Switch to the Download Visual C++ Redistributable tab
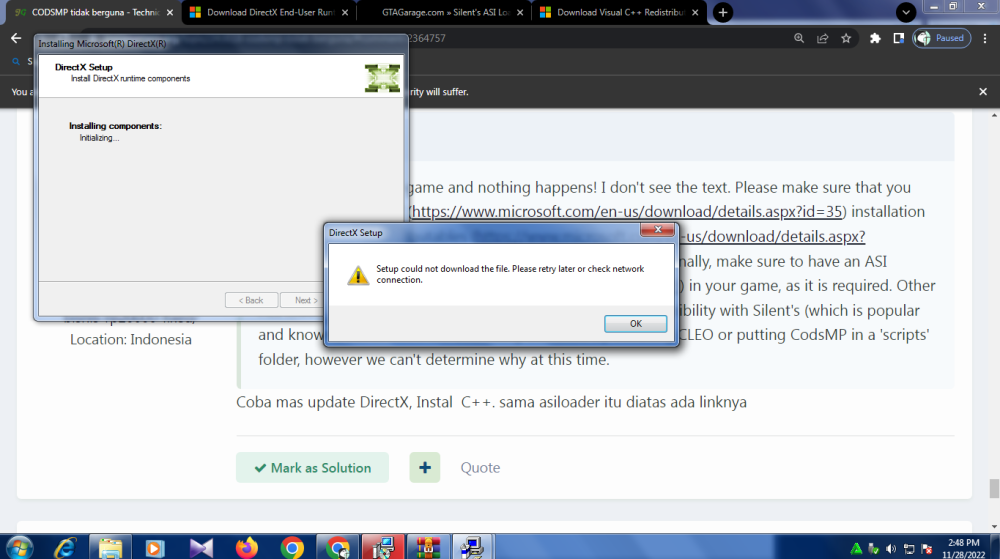Viewport: 1000px width, 559px height. point(619,12)
